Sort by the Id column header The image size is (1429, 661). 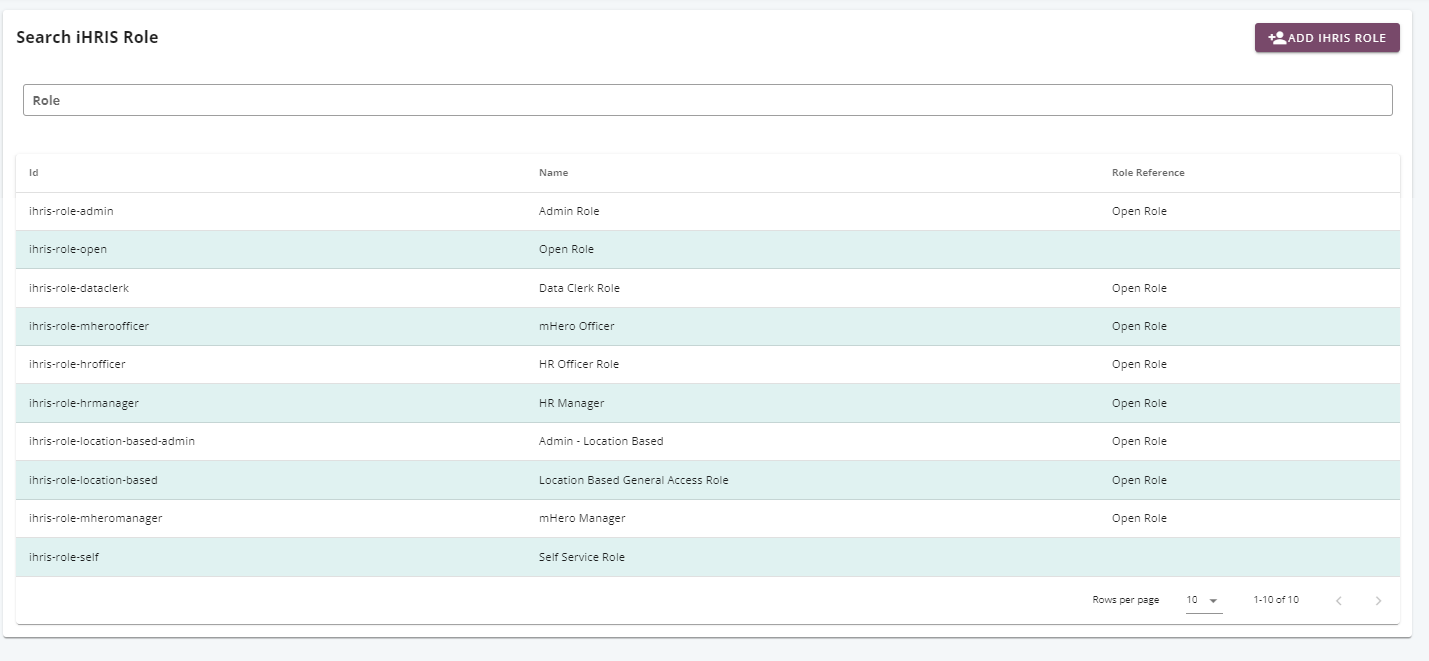(x=34, y=173)
